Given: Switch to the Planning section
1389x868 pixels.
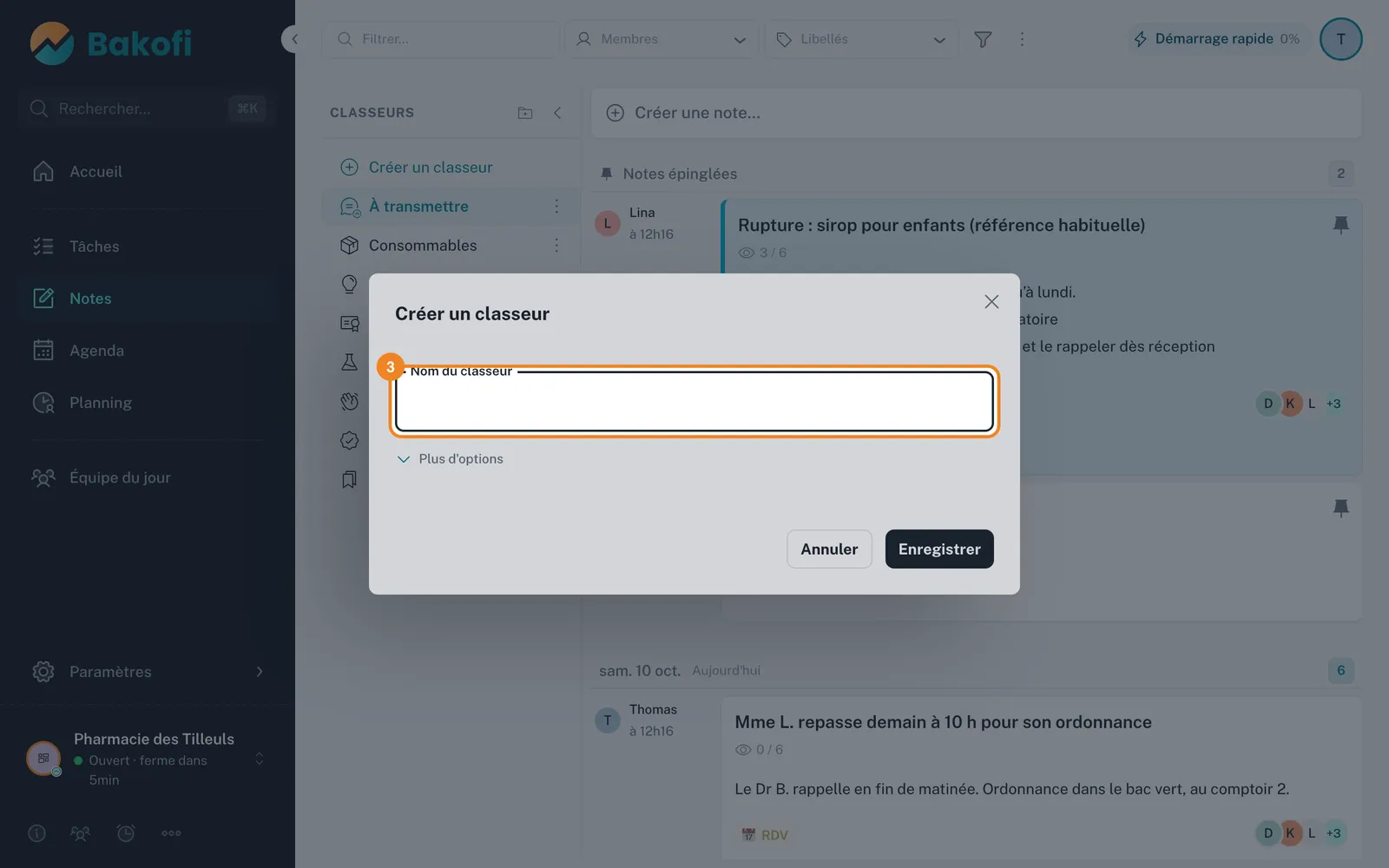Looking at the screenshot, I should tap(148, 403).
